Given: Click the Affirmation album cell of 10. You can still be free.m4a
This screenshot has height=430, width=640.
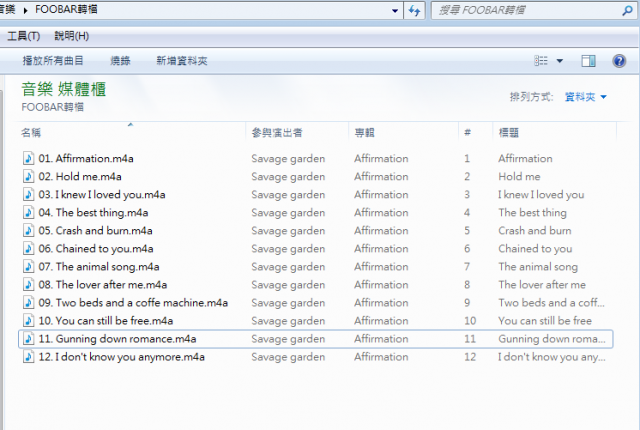Looking at the screenshot, I should 381,321.
